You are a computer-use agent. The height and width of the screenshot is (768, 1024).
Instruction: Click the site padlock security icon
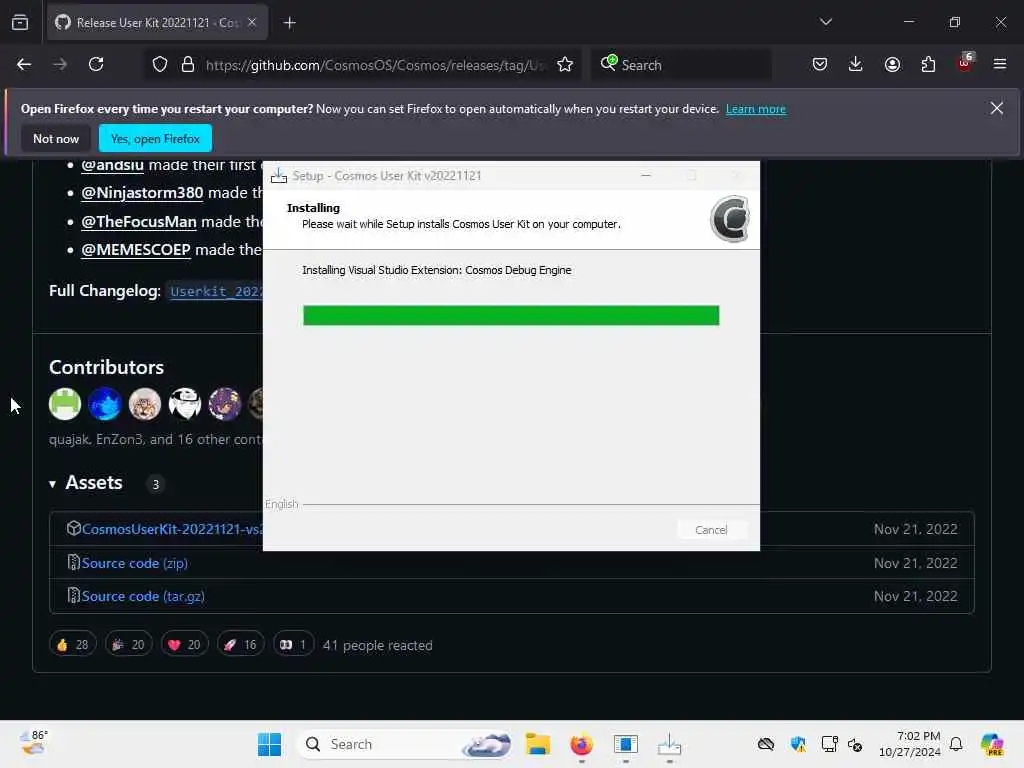(188, 65)
